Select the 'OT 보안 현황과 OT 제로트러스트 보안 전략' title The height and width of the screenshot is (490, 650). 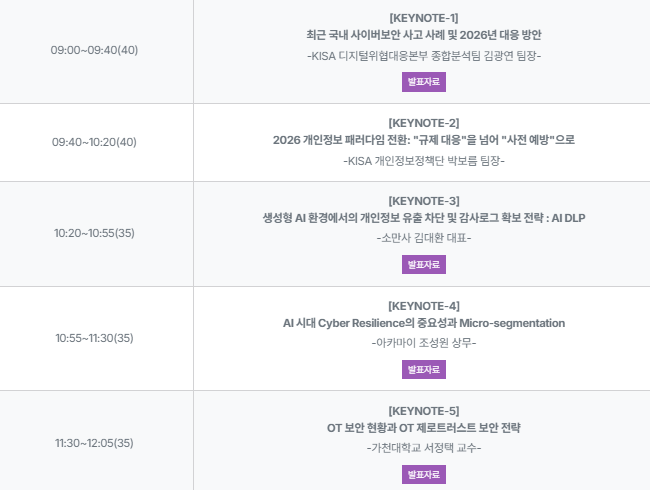[423, 428]
